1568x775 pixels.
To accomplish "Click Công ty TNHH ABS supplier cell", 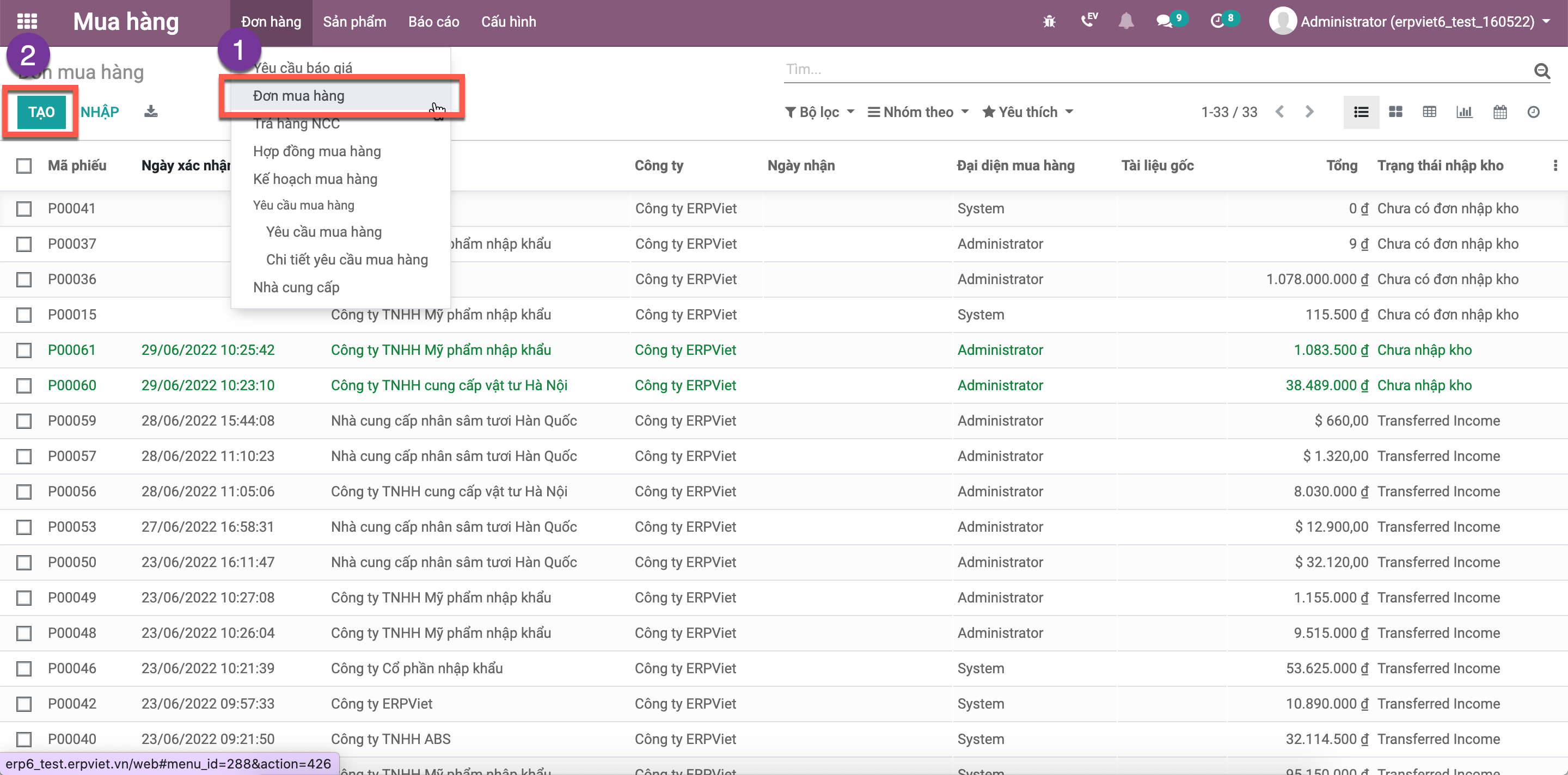I will point(391,739).
